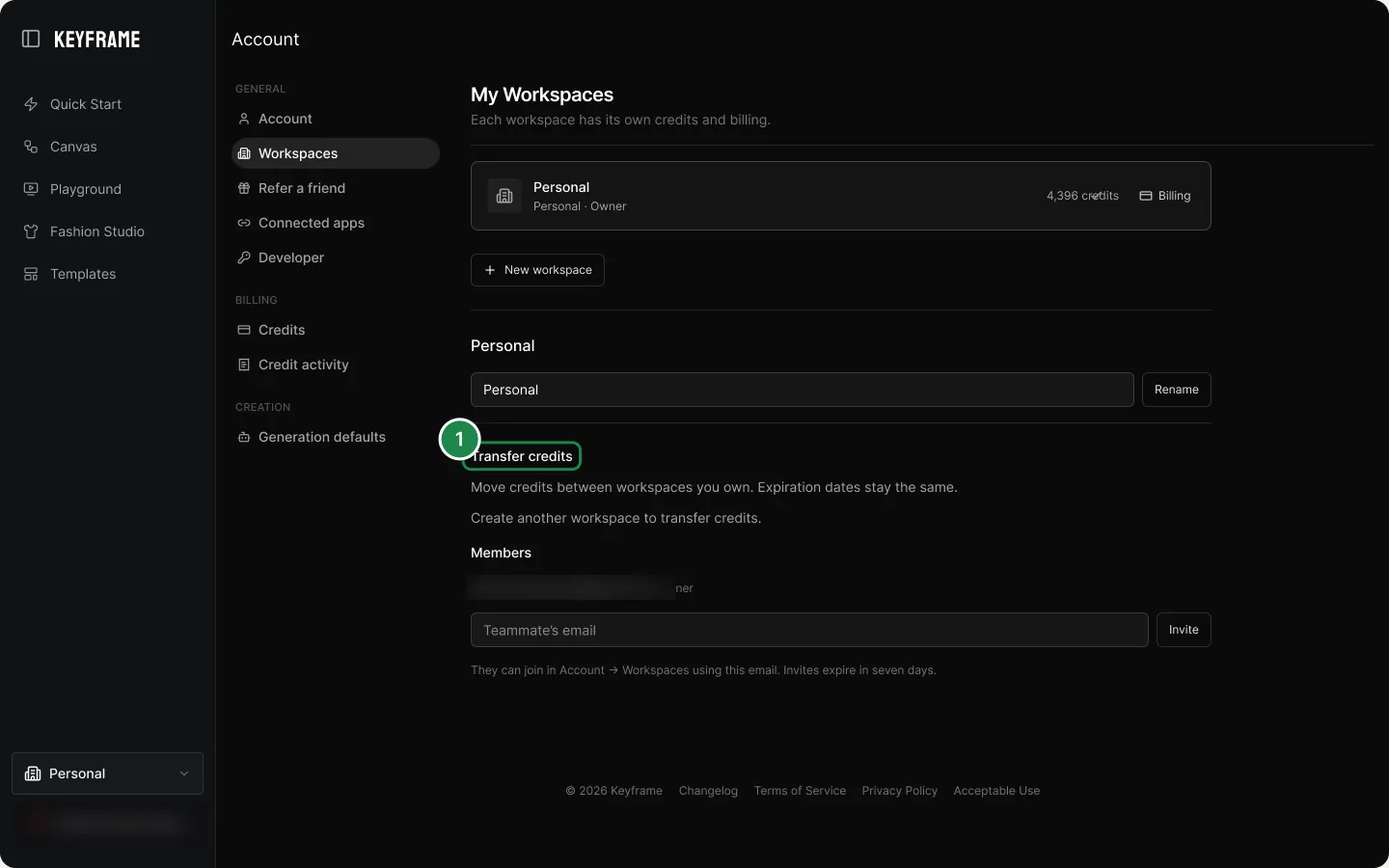Click the Playground play icon
The height and width of the screenshot is (868, 1389).
31,189
